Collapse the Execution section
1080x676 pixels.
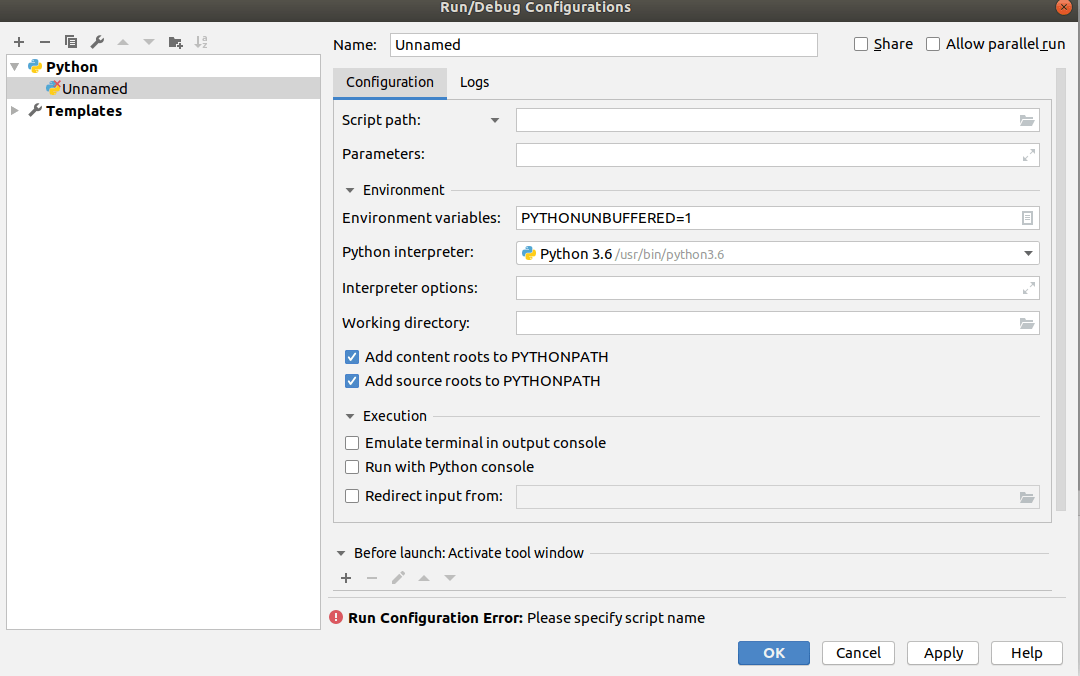(x=350, y=416)
